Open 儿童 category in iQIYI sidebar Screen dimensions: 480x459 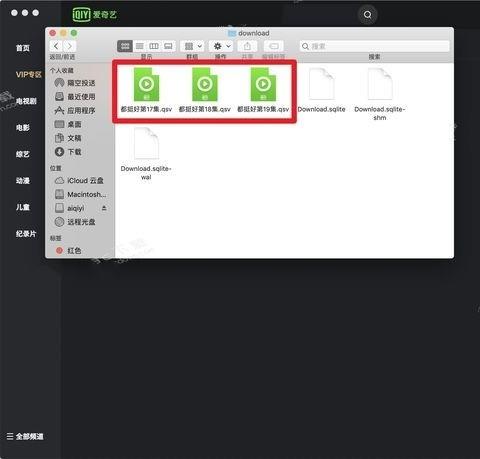[23, 207]
